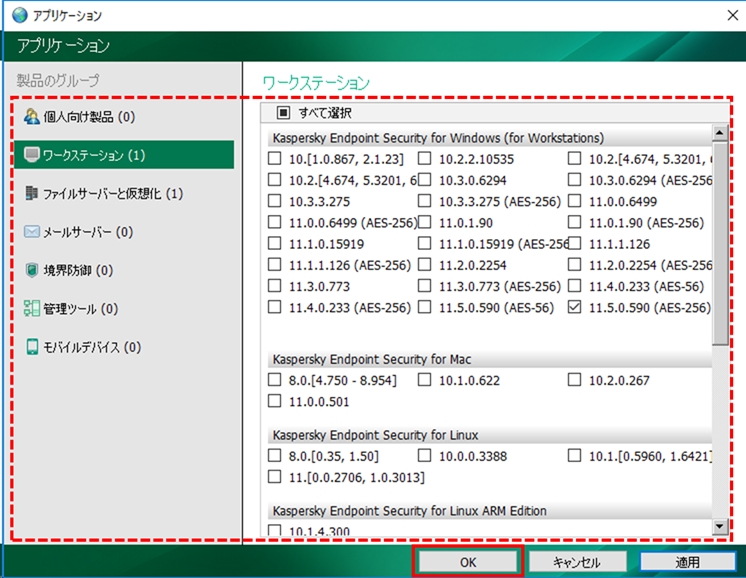Check version 10.3.3.275 without AES
This screenshot has width=746, height=578.
tap(275, 201)
